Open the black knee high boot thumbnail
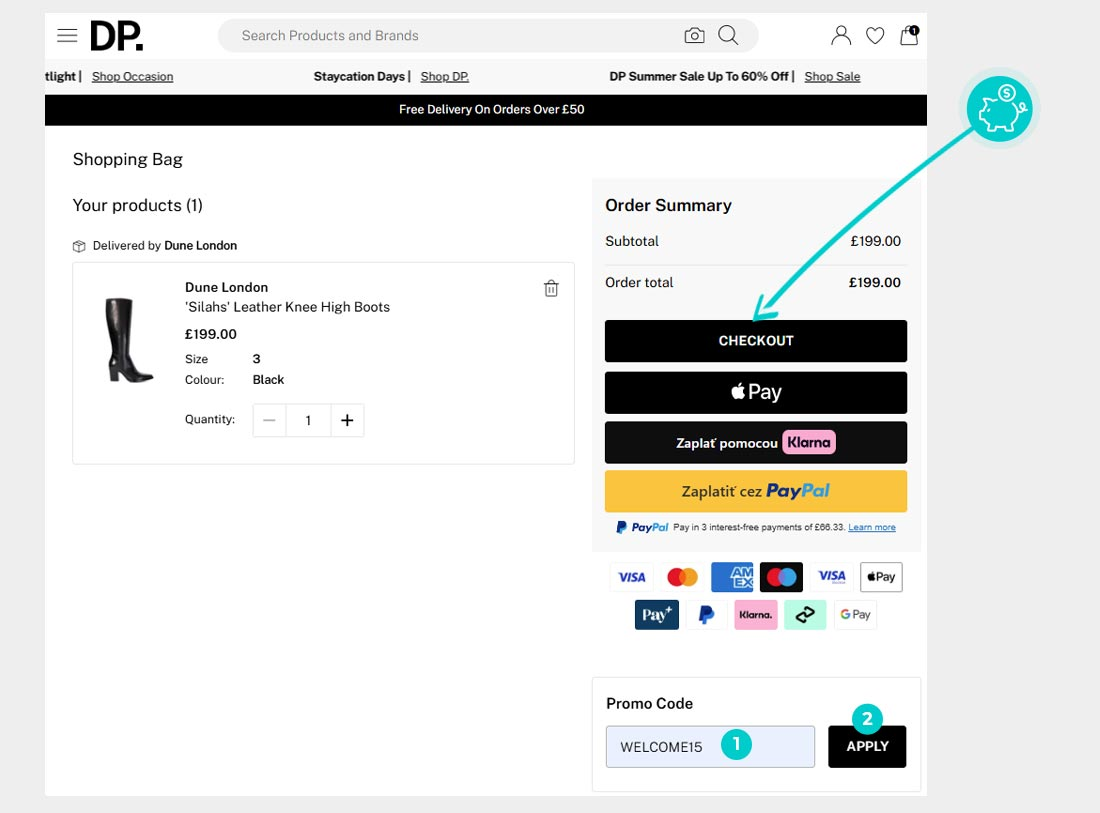Image resolution: width=1100 pixels, height=813 pixels. click(x=128, y=341)
